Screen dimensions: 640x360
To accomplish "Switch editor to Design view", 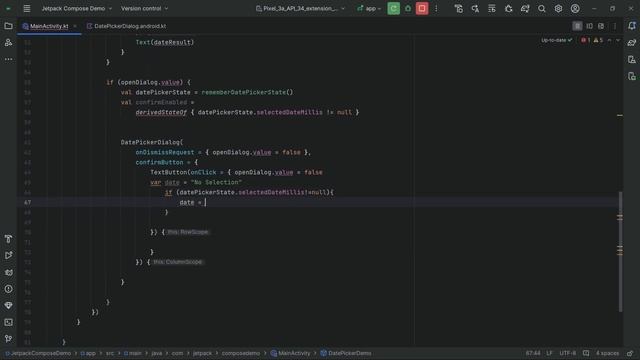I will point(601,26).
